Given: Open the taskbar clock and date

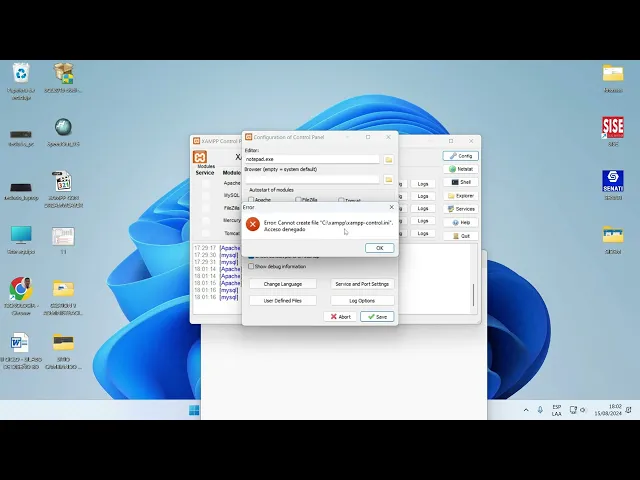Looking at the screenshot, I should pos(608,410).
